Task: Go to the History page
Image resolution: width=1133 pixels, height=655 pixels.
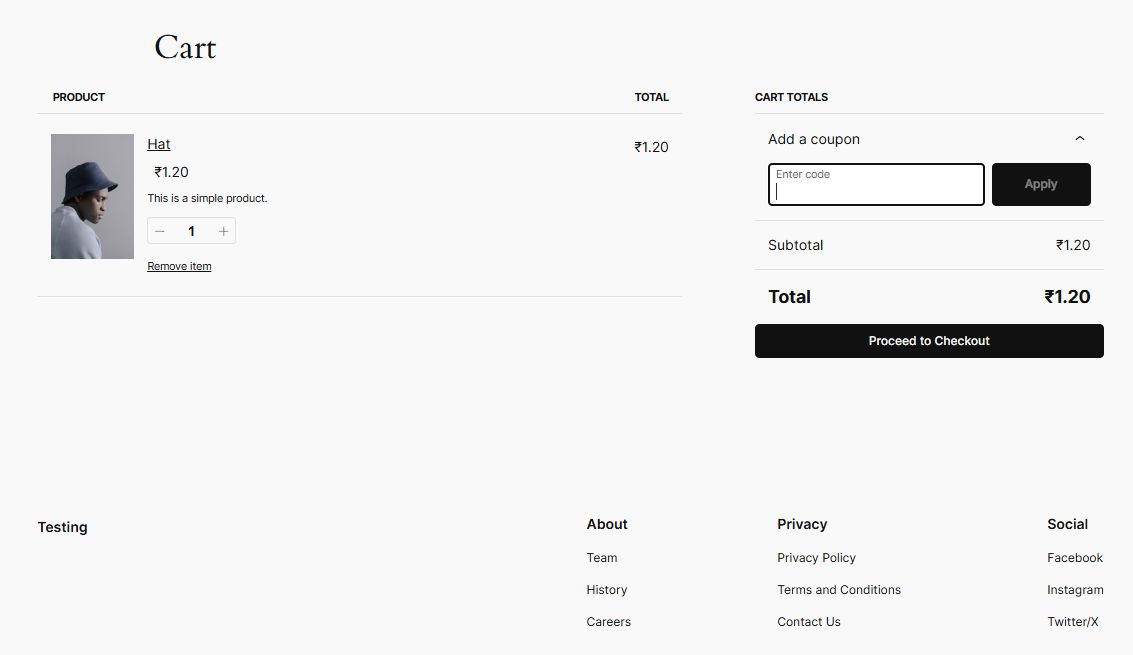Action: [607, 590]
